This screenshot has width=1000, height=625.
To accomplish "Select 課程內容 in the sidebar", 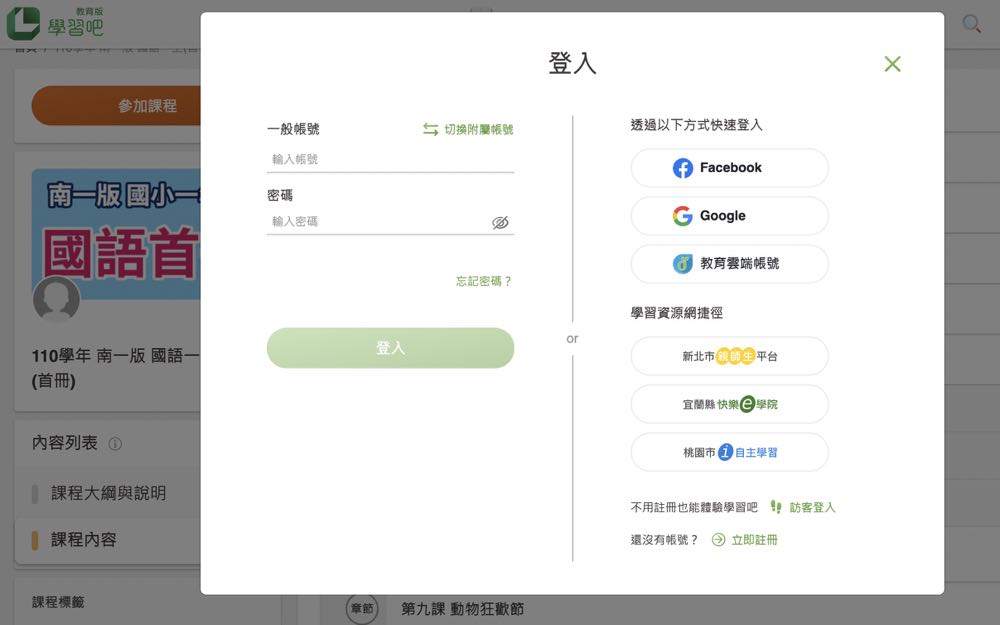I will [x=84, y=539].
